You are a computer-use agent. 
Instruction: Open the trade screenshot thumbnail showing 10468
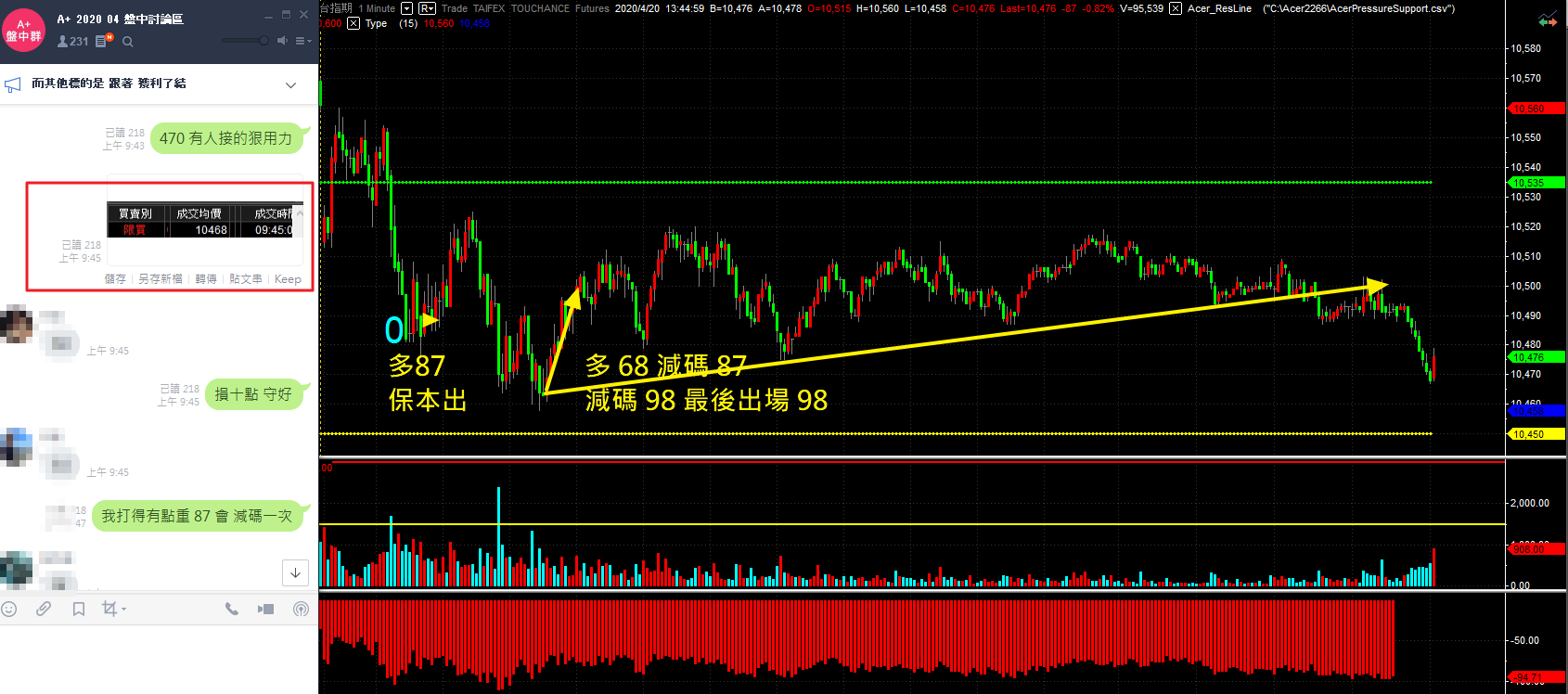coord(205,220)
